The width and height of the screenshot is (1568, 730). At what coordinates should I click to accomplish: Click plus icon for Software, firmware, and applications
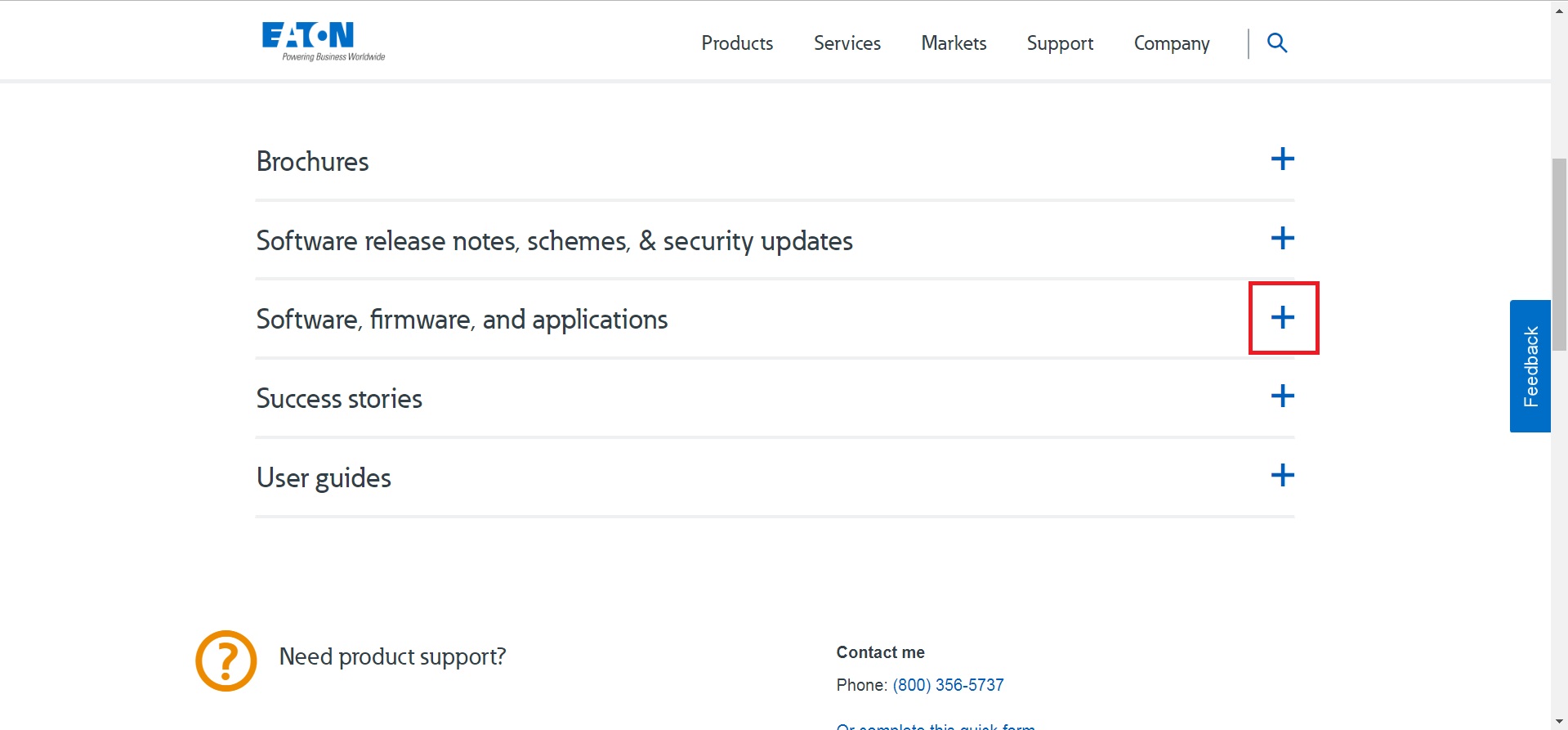[1282, 318]
